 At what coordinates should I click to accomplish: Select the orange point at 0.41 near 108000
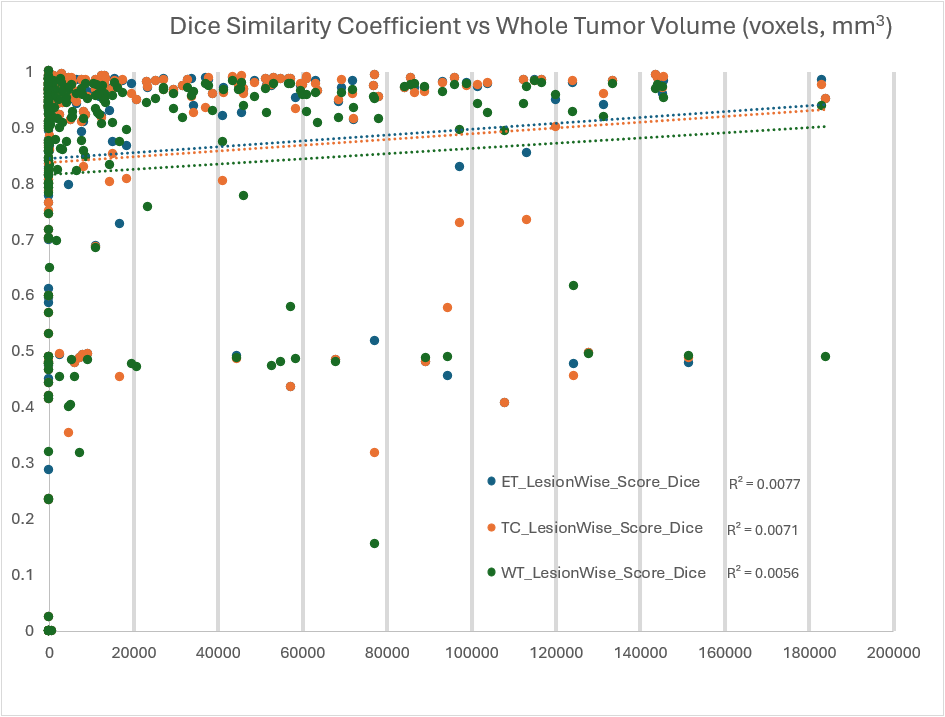click(x=504, y=402)
